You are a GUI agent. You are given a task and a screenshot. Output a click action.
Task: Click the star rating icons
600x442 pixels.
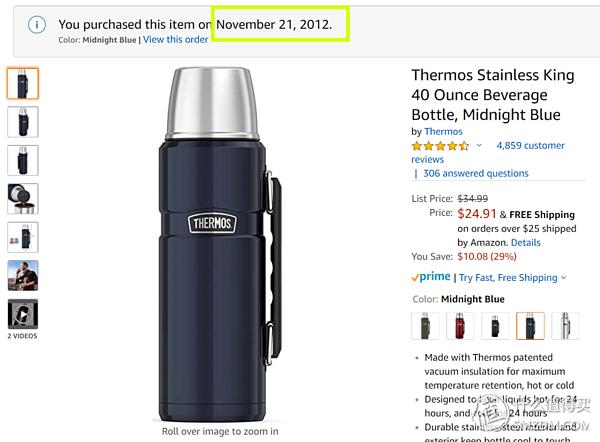pyautogui.click(x=440, y=146)
